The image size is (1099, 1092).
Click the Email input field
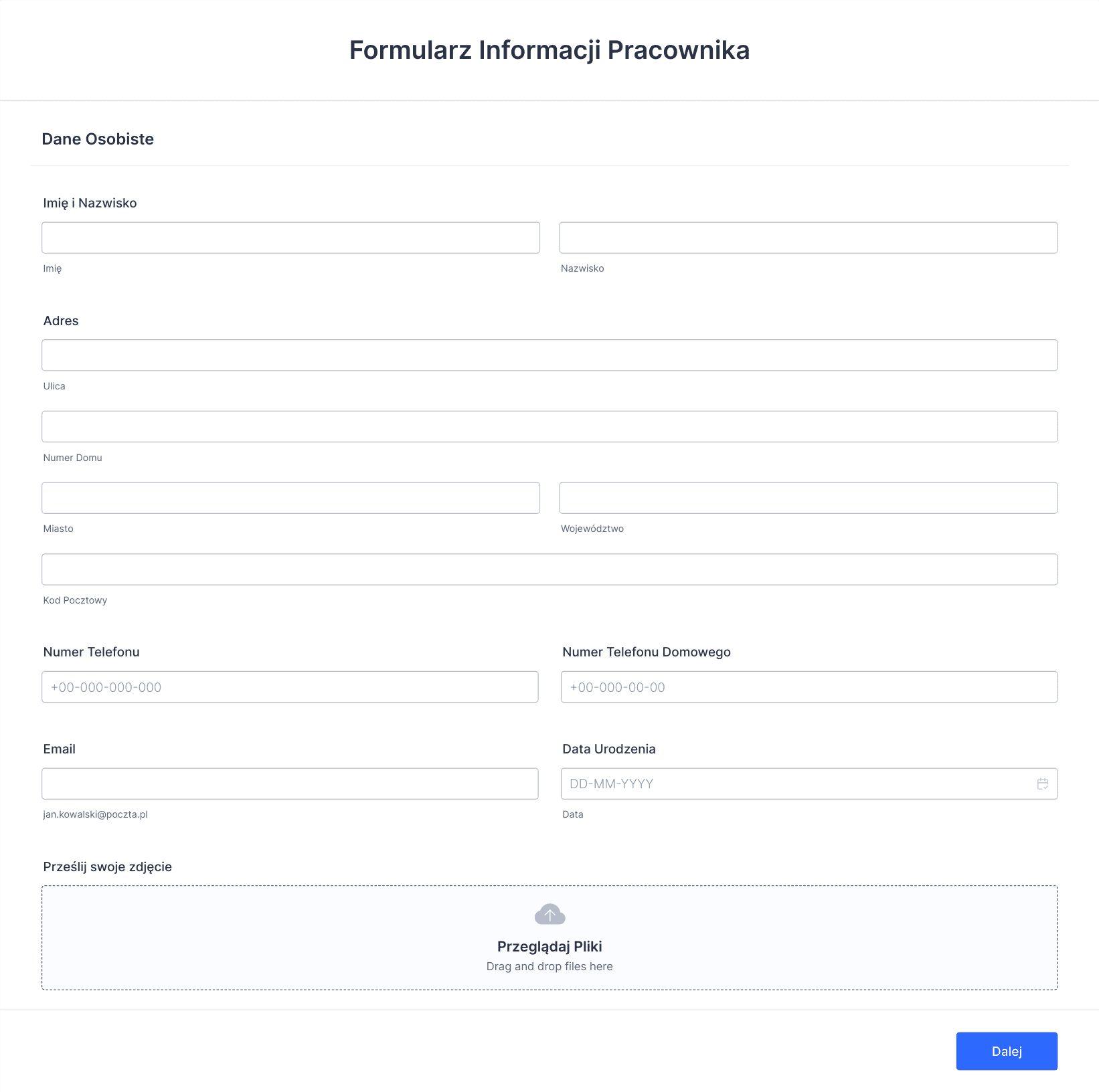pyautogui.click(x=290, y=784)
